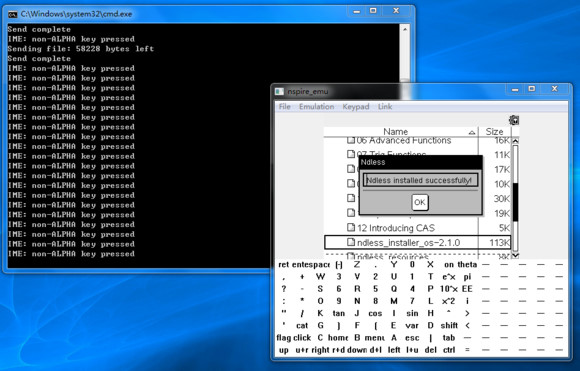
Task: Click OK in the Ndless dialog
Action: [419, 202]
